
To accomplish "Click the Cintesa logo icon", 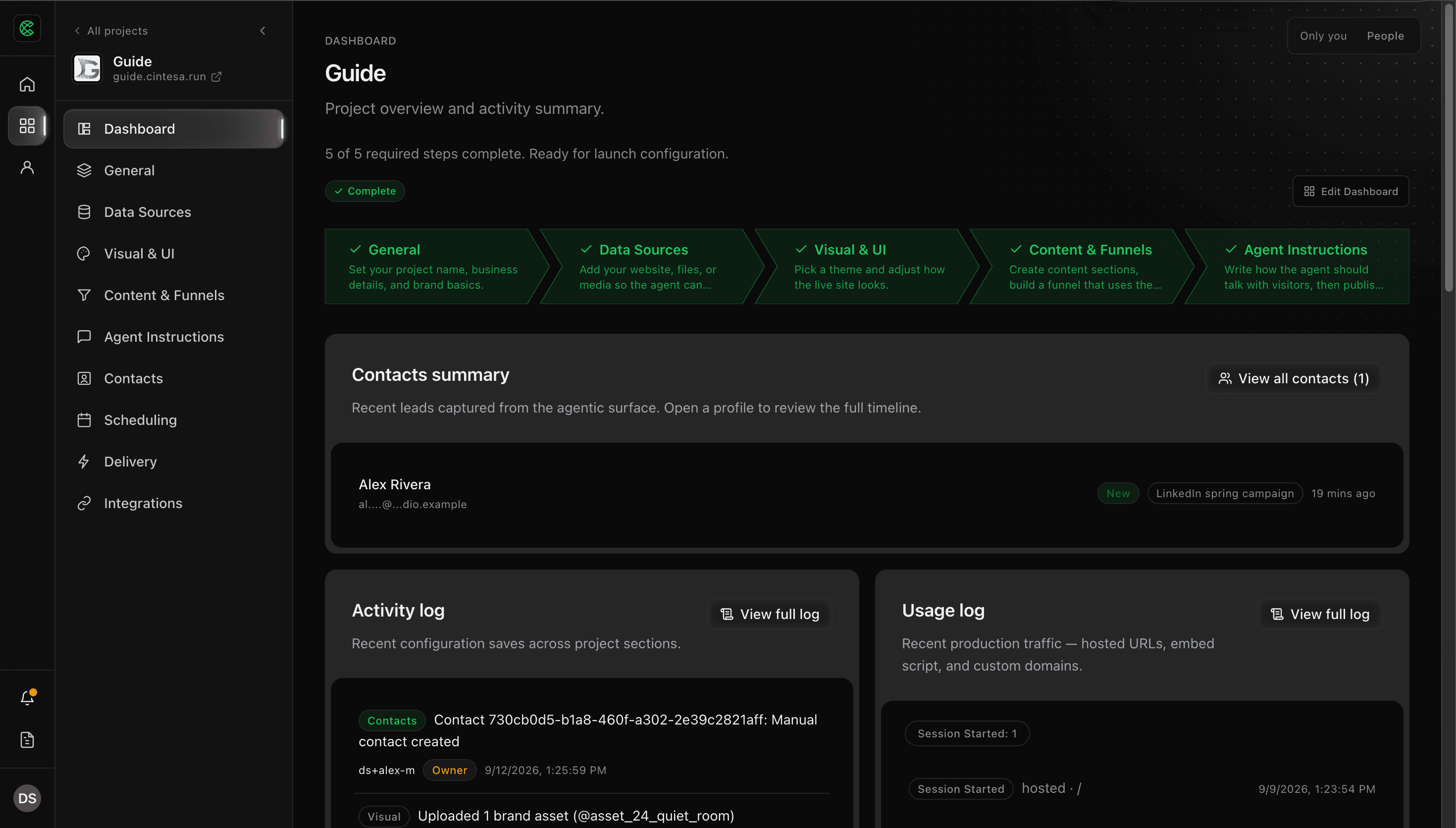I will point(27,28).
